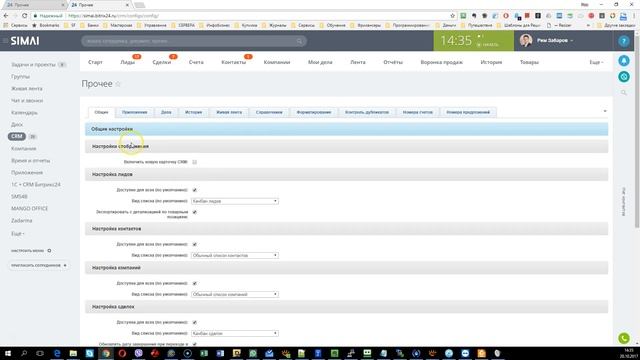Toggle Включить новую карточку CRM checkbox
This screenshot has width=640, height=360.
195,162
